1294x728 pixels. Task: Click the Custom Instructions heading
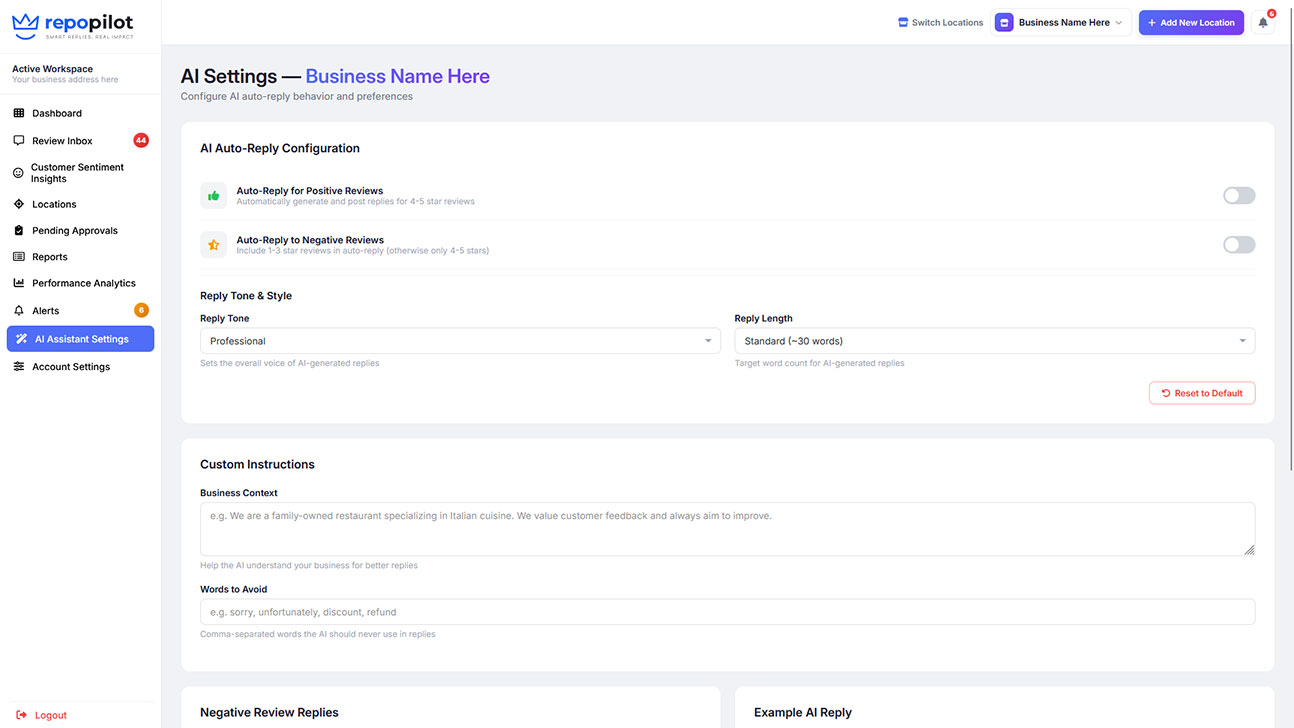click(x=257, y=464)
